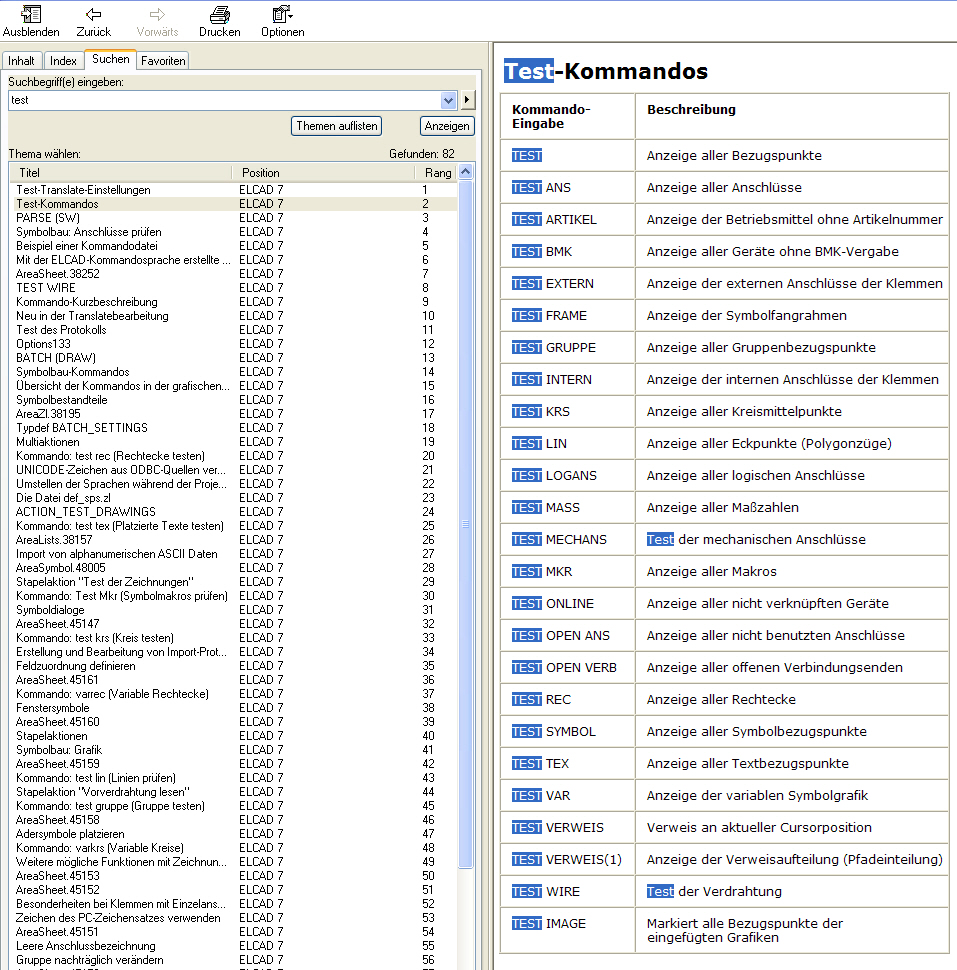Open Stapelaktion "Test der Zeichnungen" result
Viewport: 957px width, 970px height.
(105, 582)
